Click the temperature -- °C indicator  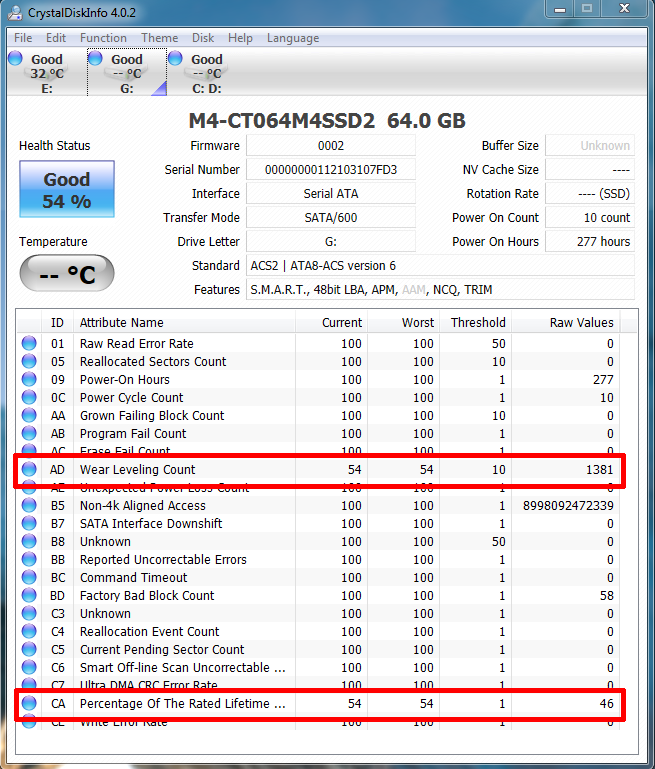click(x=67, y=273)
